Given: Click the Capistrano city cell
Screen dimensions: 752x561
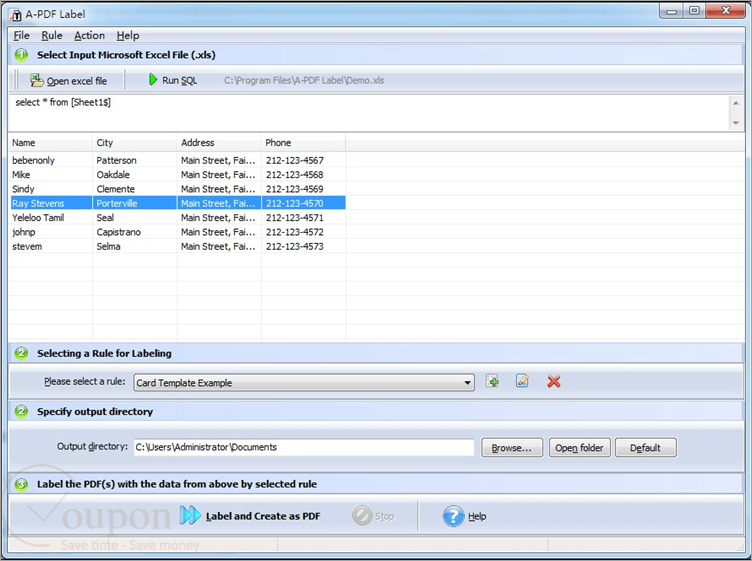Looking at the screenshot, I should click(x=118, y=232).
